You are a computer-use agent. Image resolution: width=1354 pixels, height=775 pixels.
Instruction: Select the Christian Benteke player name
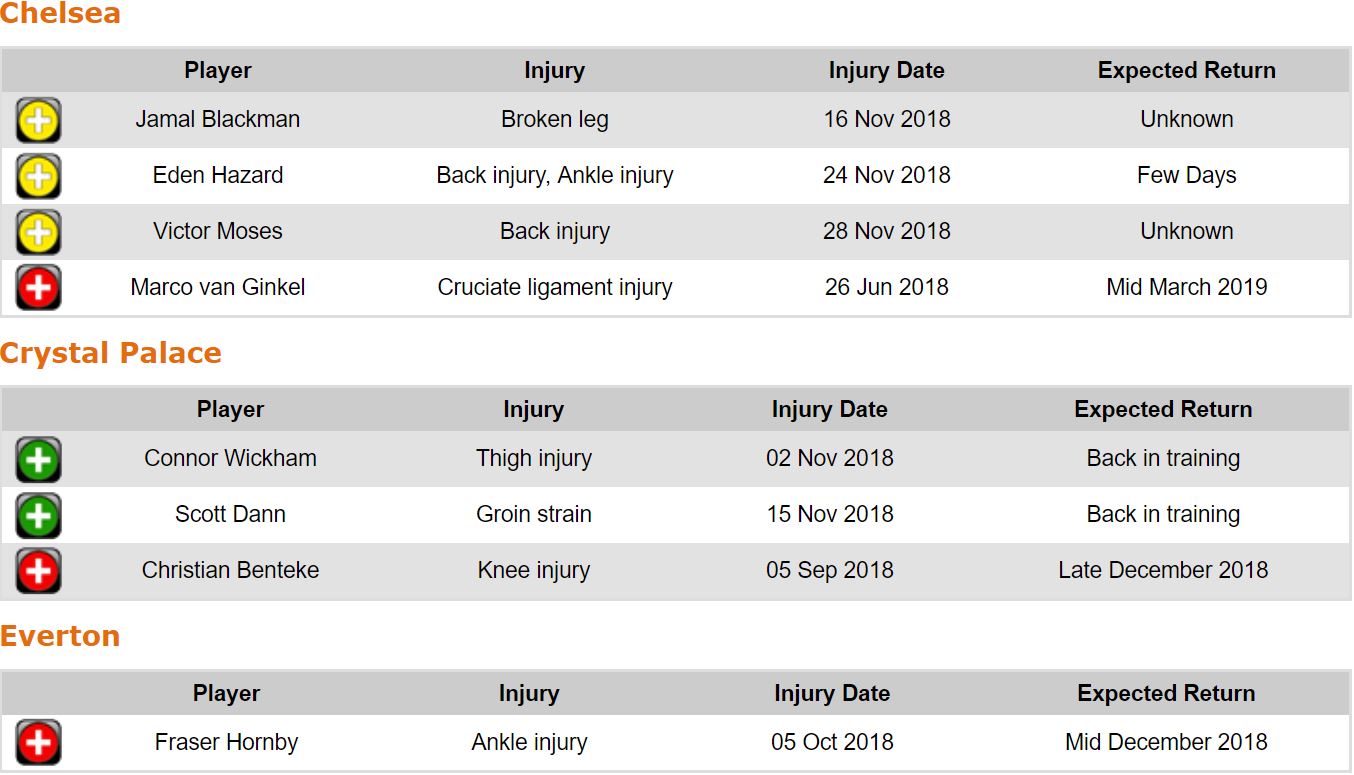[230, 571]
